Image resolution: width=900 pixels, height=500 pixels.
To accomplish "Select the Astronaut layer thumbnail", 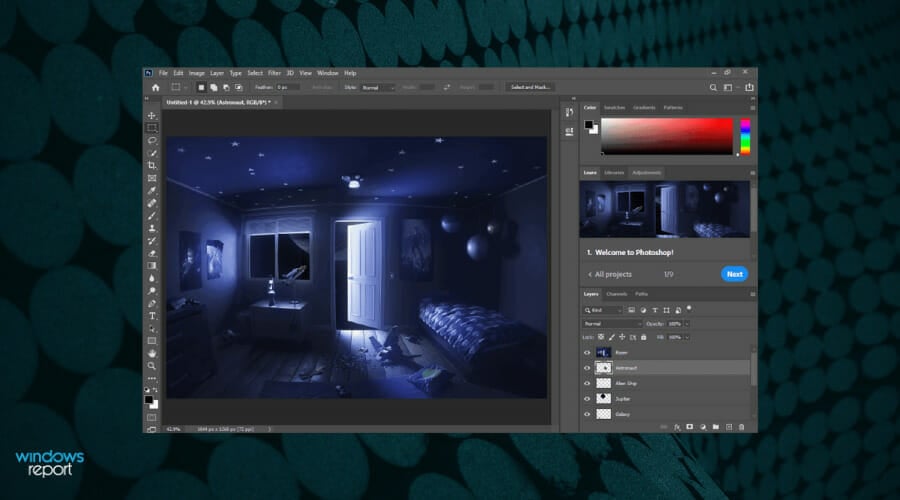I will click(603, 368).
